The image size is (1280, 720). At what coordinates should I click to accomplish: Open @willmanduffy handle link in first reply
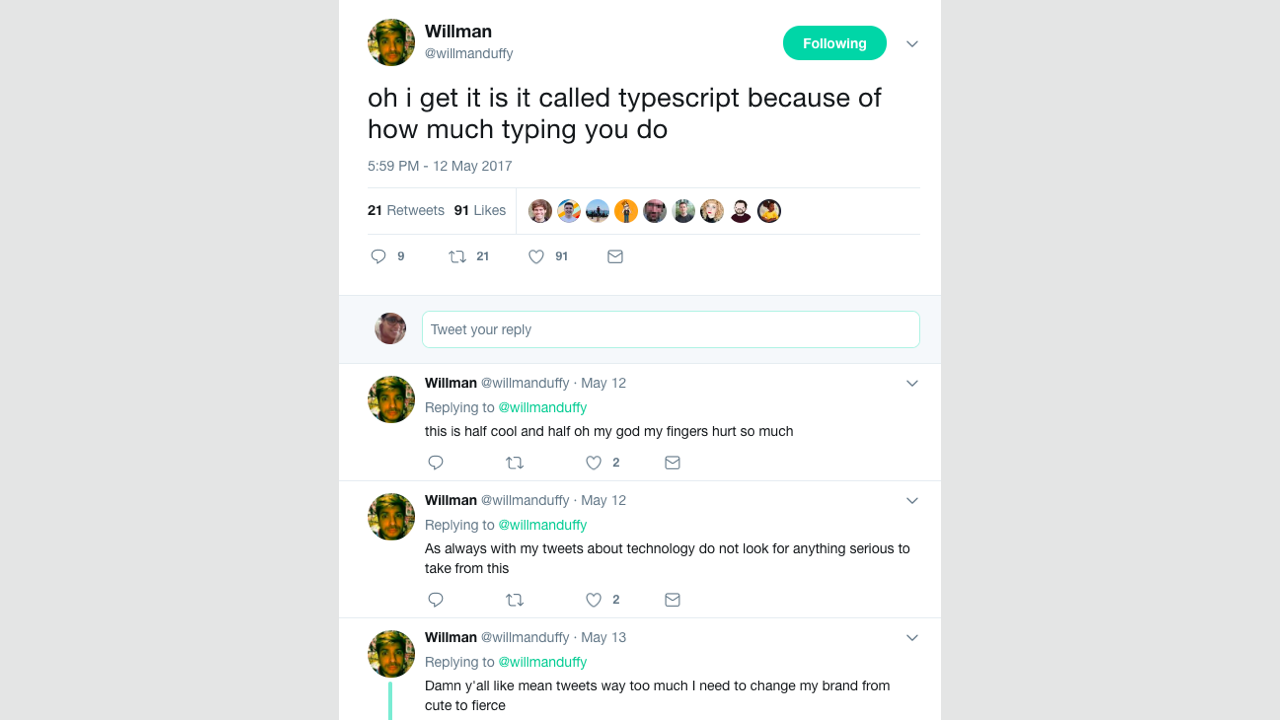point(542,407)
